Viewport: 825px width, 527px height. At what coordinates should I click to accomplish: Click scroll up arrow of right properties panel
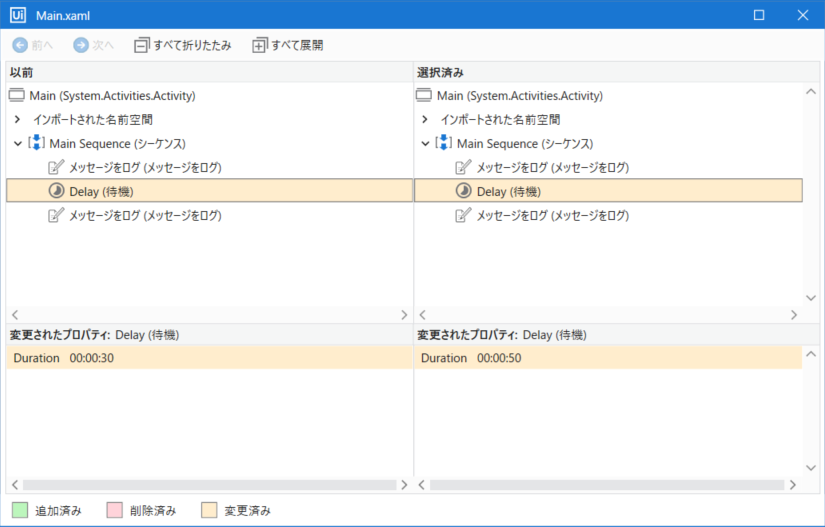pyautogui.click(x=811, y=354)
